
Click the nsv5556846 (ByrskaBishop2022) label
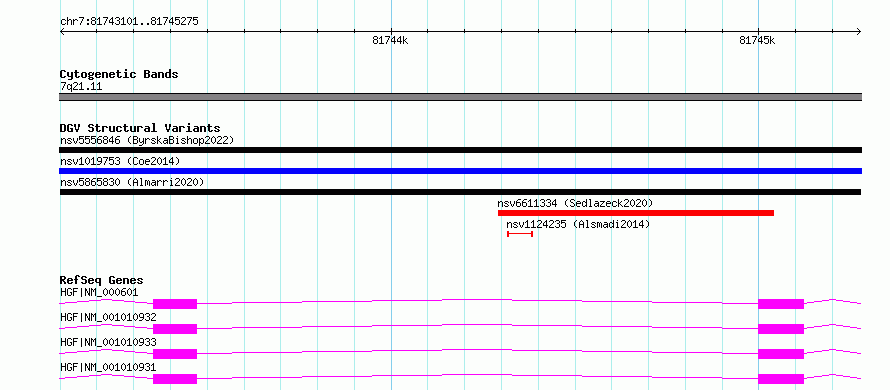click(147, 140)
